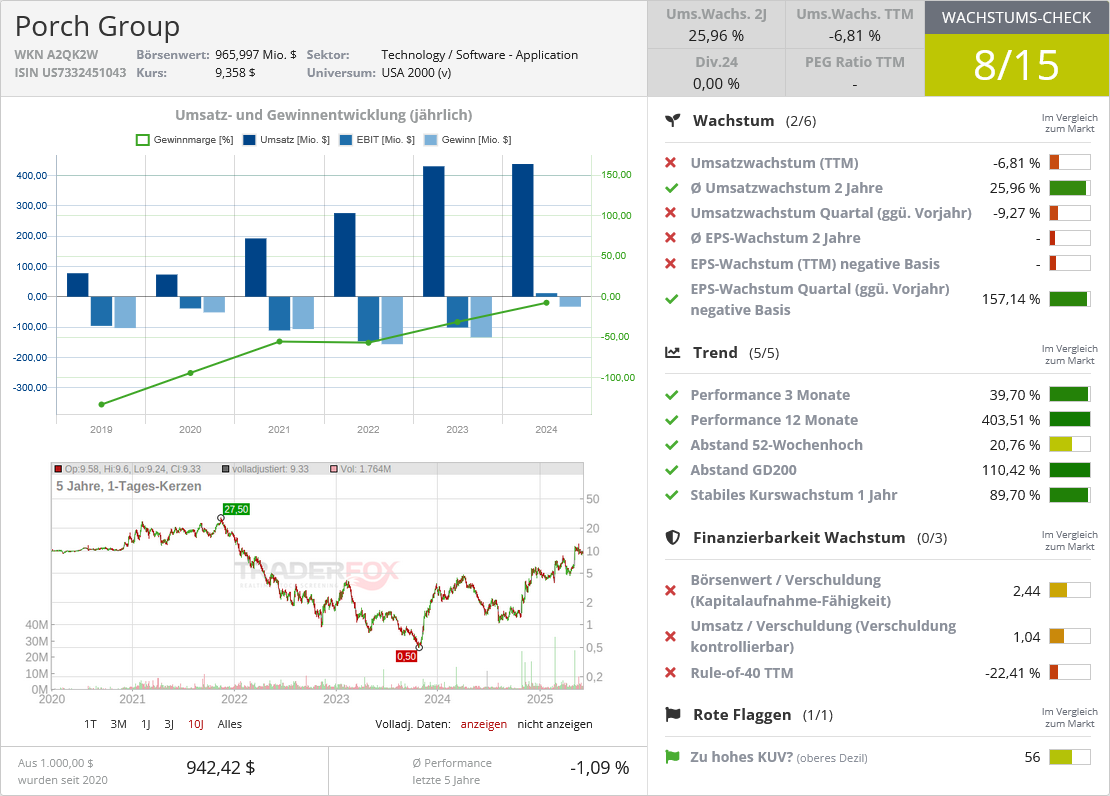Click the Kurs value 9,358 $

click(x=235, y=72)
